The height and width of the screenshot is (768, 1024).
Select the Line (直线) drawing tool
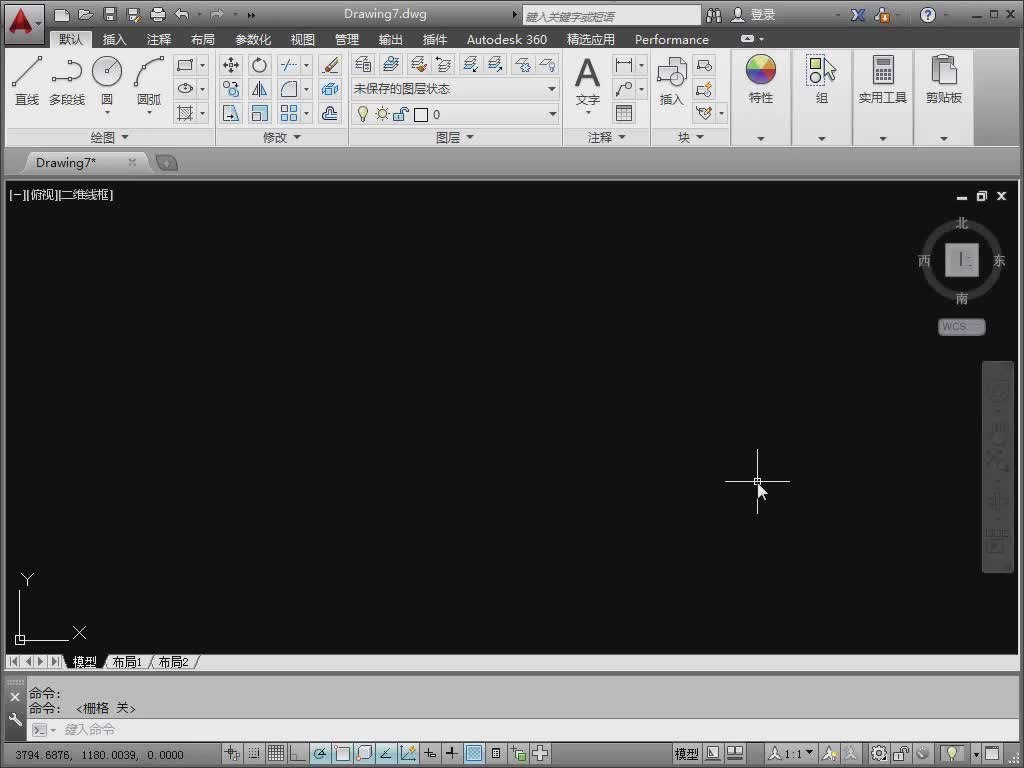[27, 81]
